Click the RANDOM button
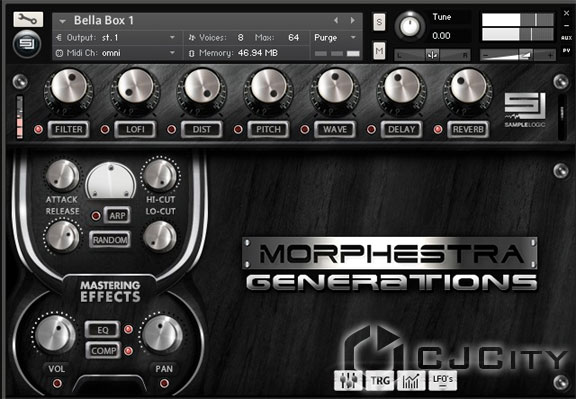 point(110,240)
